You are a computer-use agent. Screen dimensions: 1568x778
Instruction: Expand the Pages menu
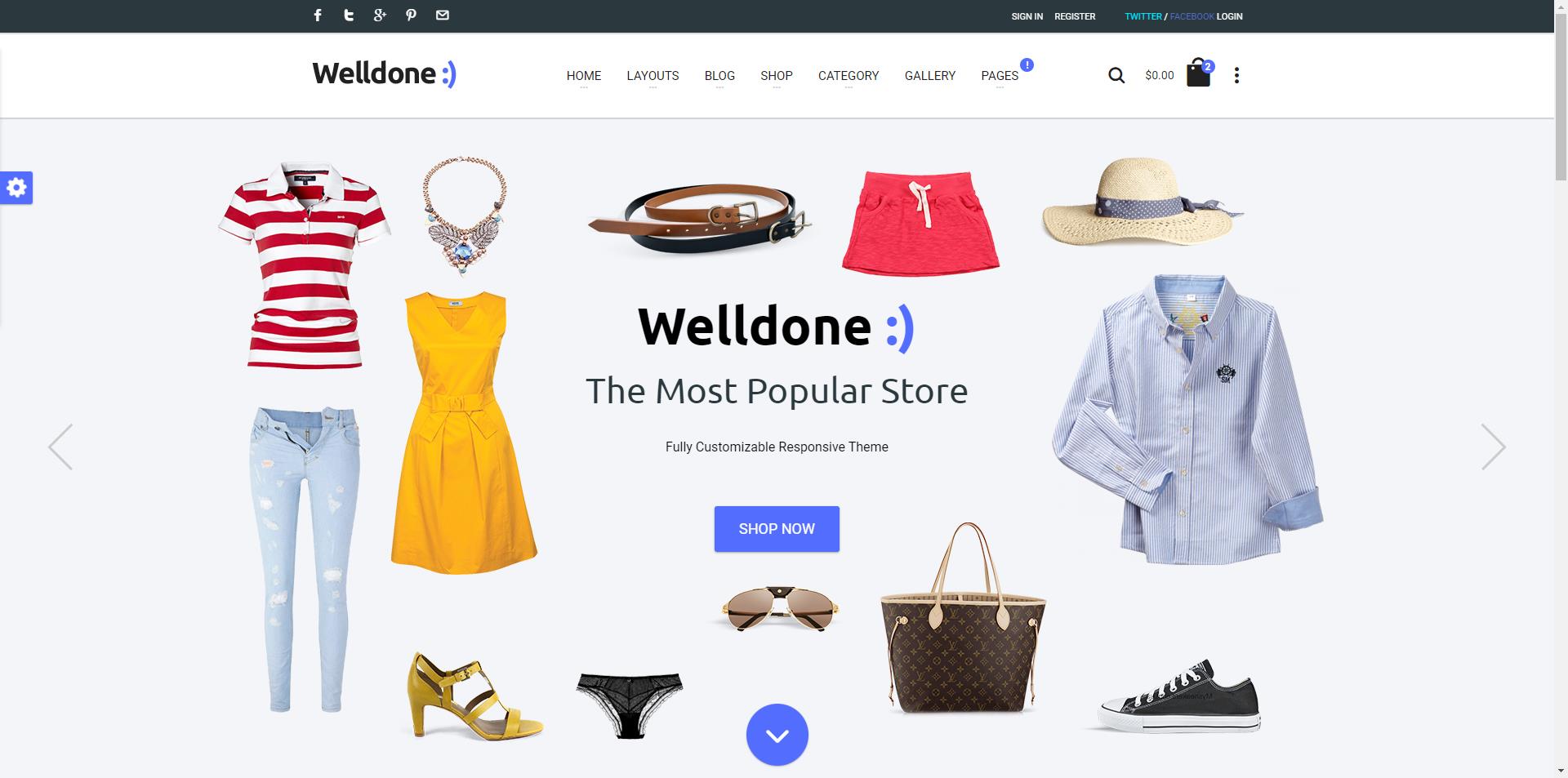click(x=1000, y=76)
